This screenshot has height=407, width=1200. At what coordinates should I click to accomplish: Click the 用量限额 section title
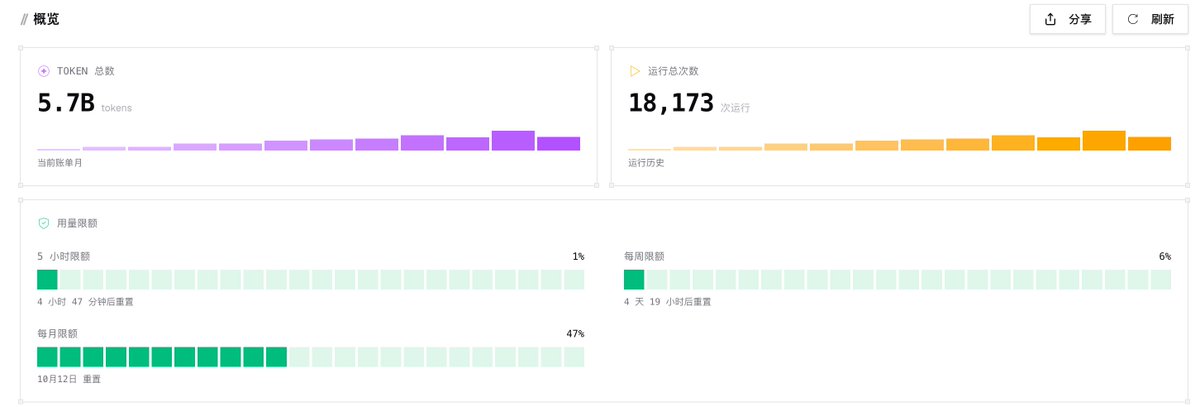click(77, 223)
